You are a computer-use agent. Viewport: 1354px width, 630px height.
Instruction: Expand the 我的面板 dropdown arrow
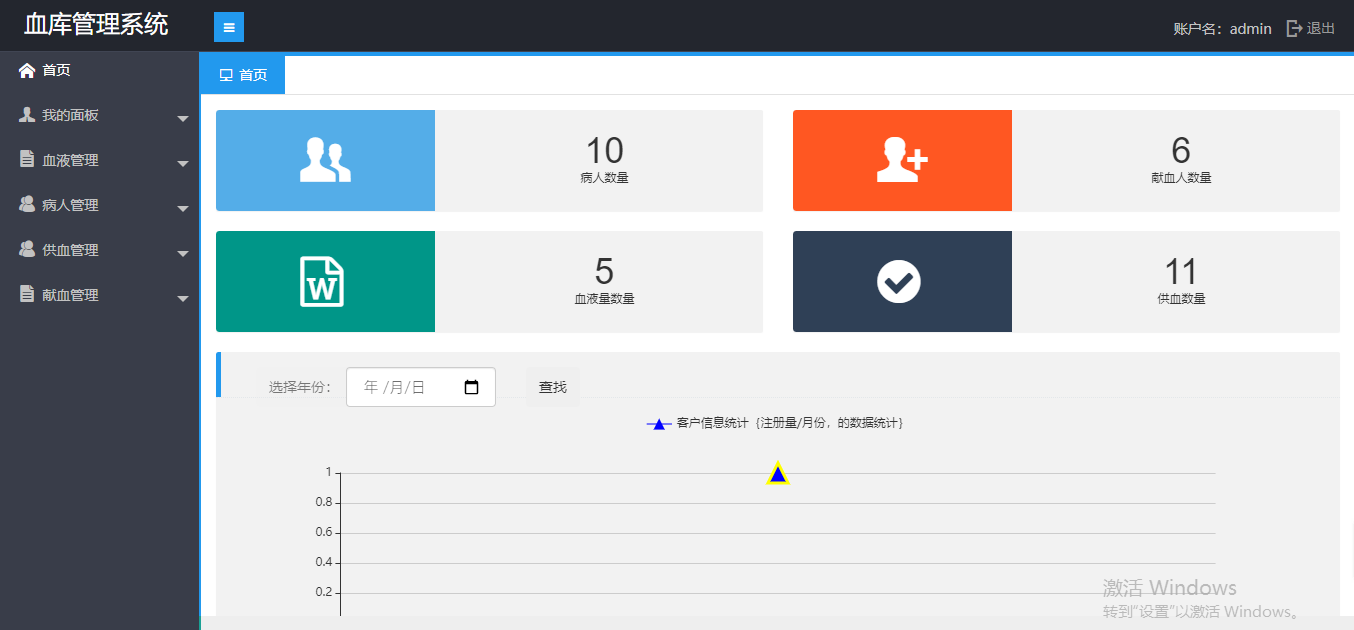[x=183, y=119]
